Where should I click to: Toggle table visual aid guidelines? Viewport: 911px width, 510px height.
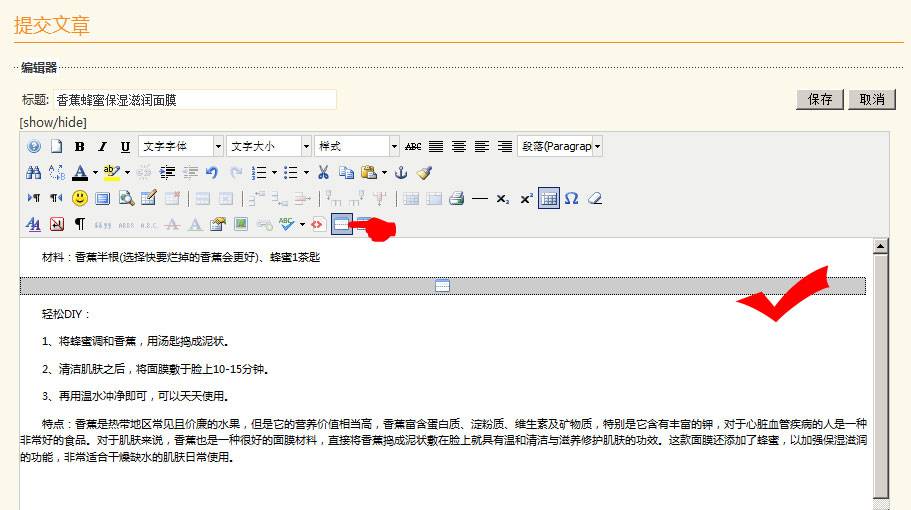(x=549, y=199)
